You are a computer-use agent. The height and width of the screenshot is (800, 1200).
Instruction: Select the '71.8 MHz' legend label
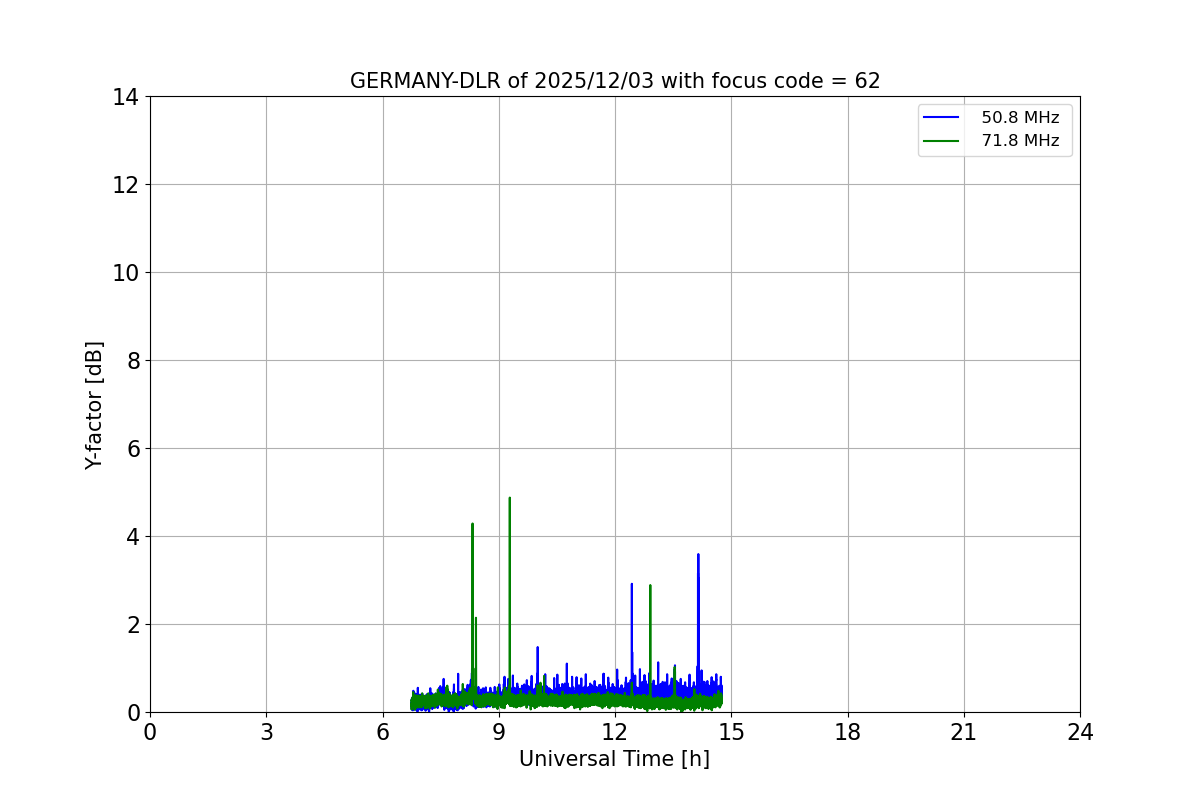(1020, 141)
